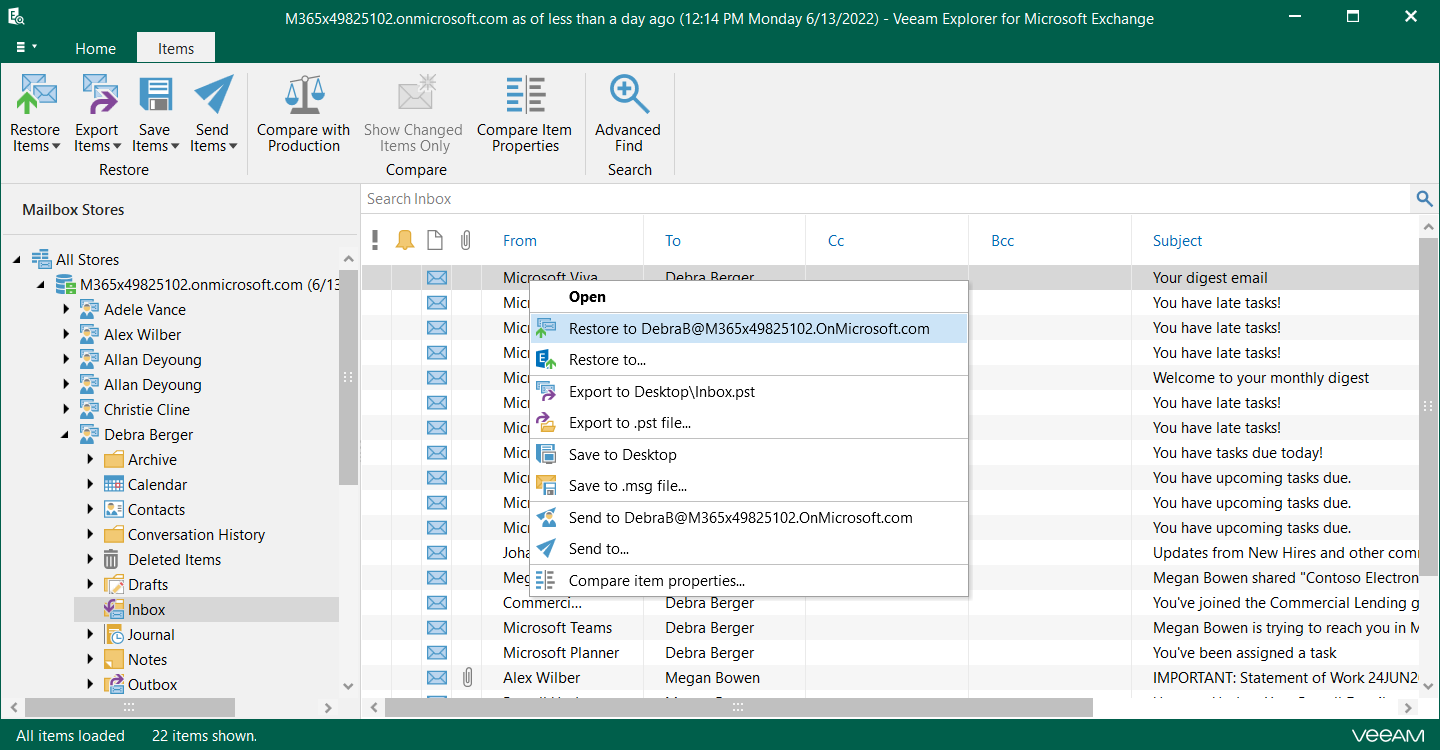Click inside the Search Inbox field
The image size is (1440, 750).
(x=886, y=199)
